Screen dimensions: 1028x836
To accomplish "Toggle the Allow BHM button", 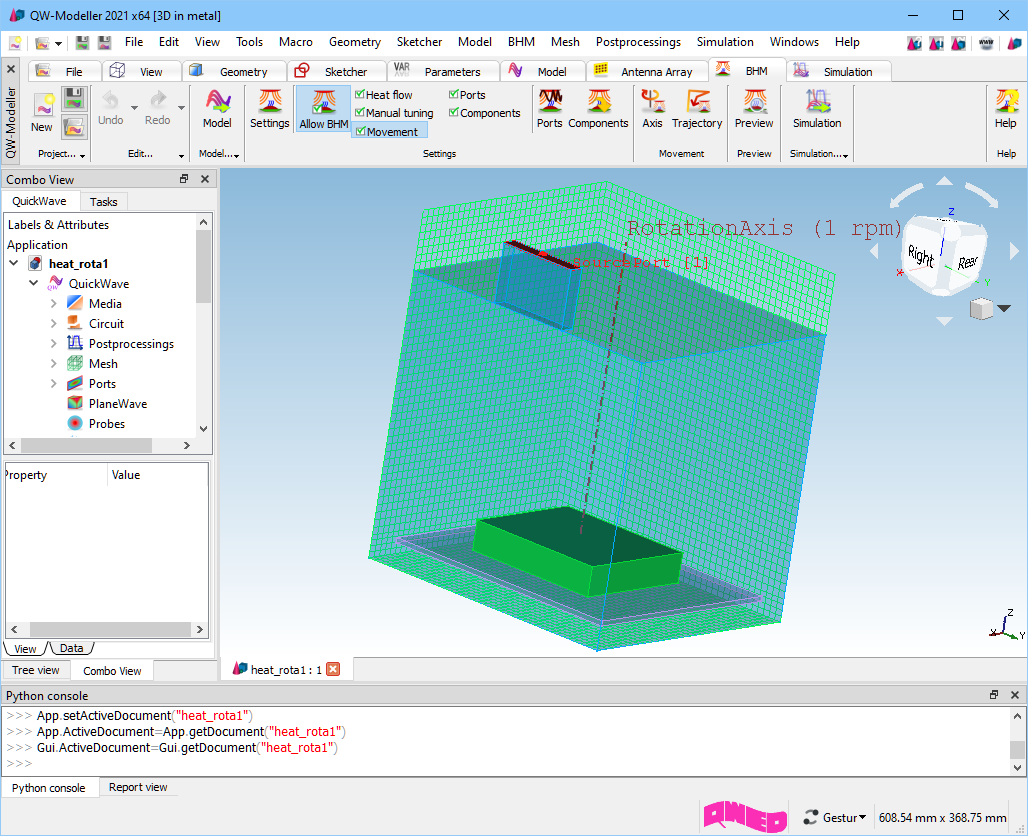I will 323,109.
